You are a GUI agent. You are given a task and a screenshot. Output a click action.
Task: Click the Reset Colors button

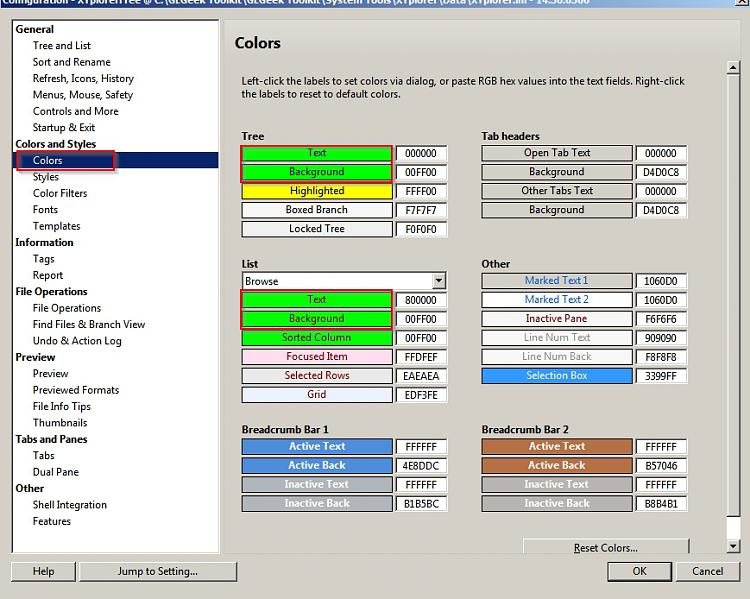click(606, 547)
